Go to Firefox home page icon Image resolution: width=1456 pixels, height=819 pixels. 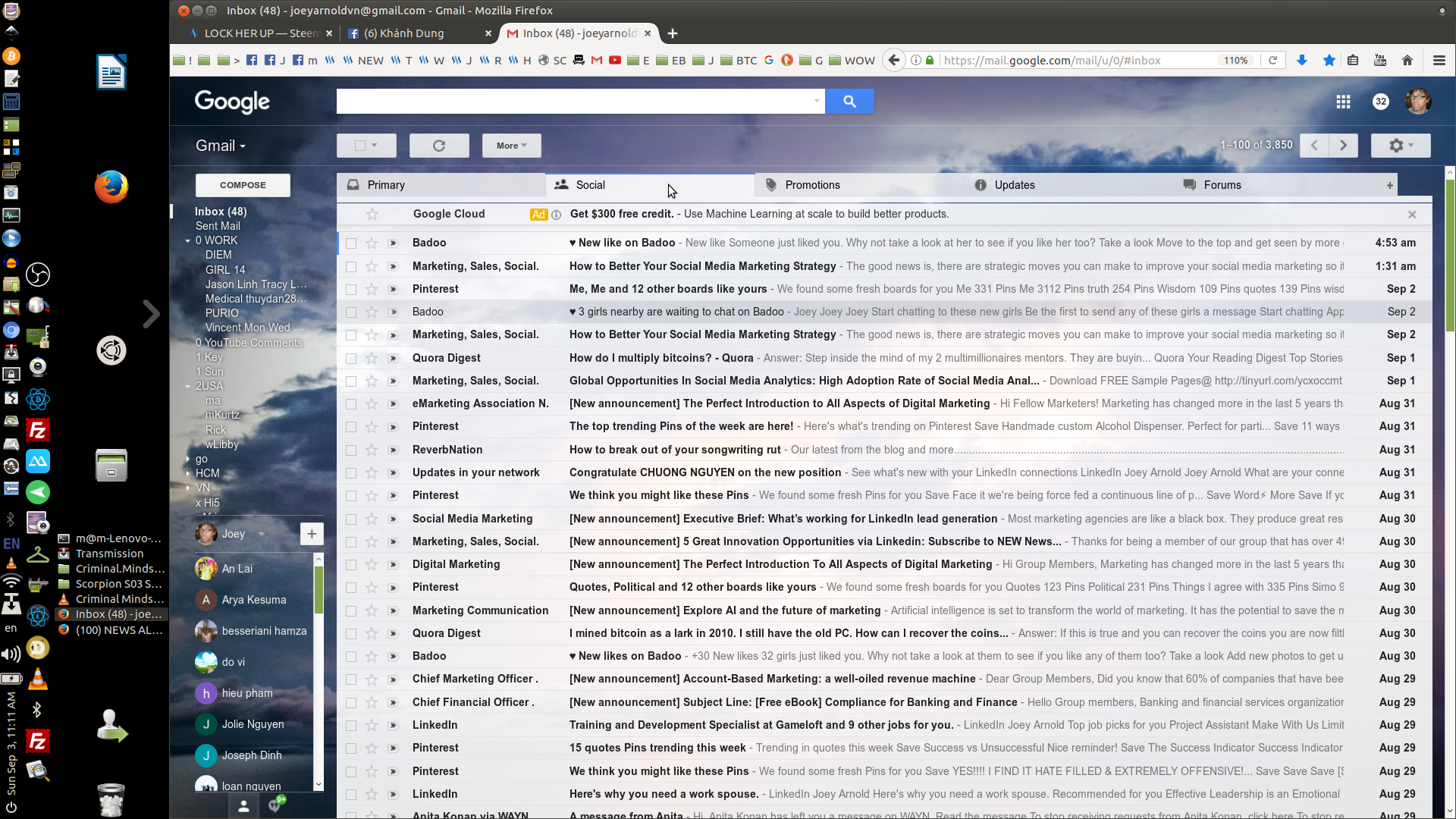(x=1407, y=61)
